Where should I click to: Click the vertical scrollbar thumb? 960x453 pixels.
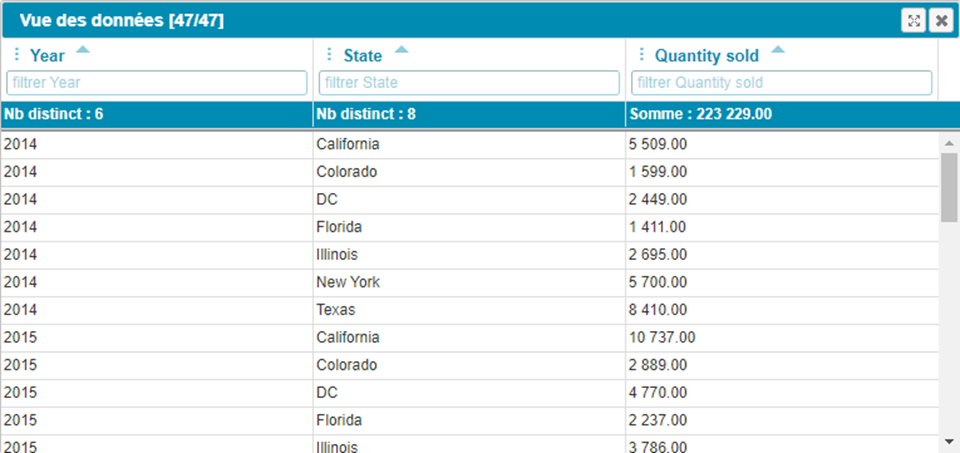[x=948, y=186]
